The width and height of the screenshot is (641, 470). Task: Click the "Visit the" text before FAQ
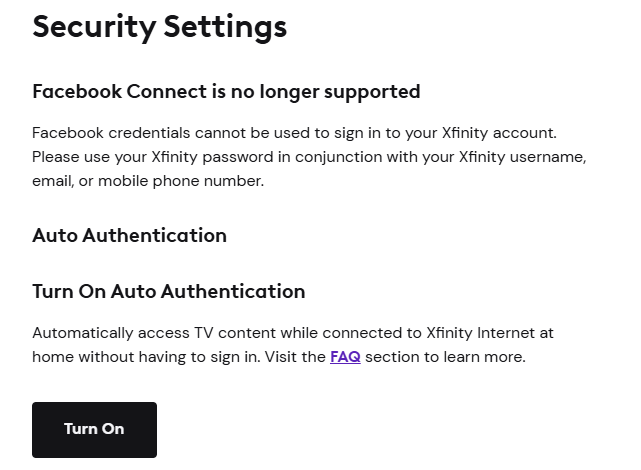(295, 357)
